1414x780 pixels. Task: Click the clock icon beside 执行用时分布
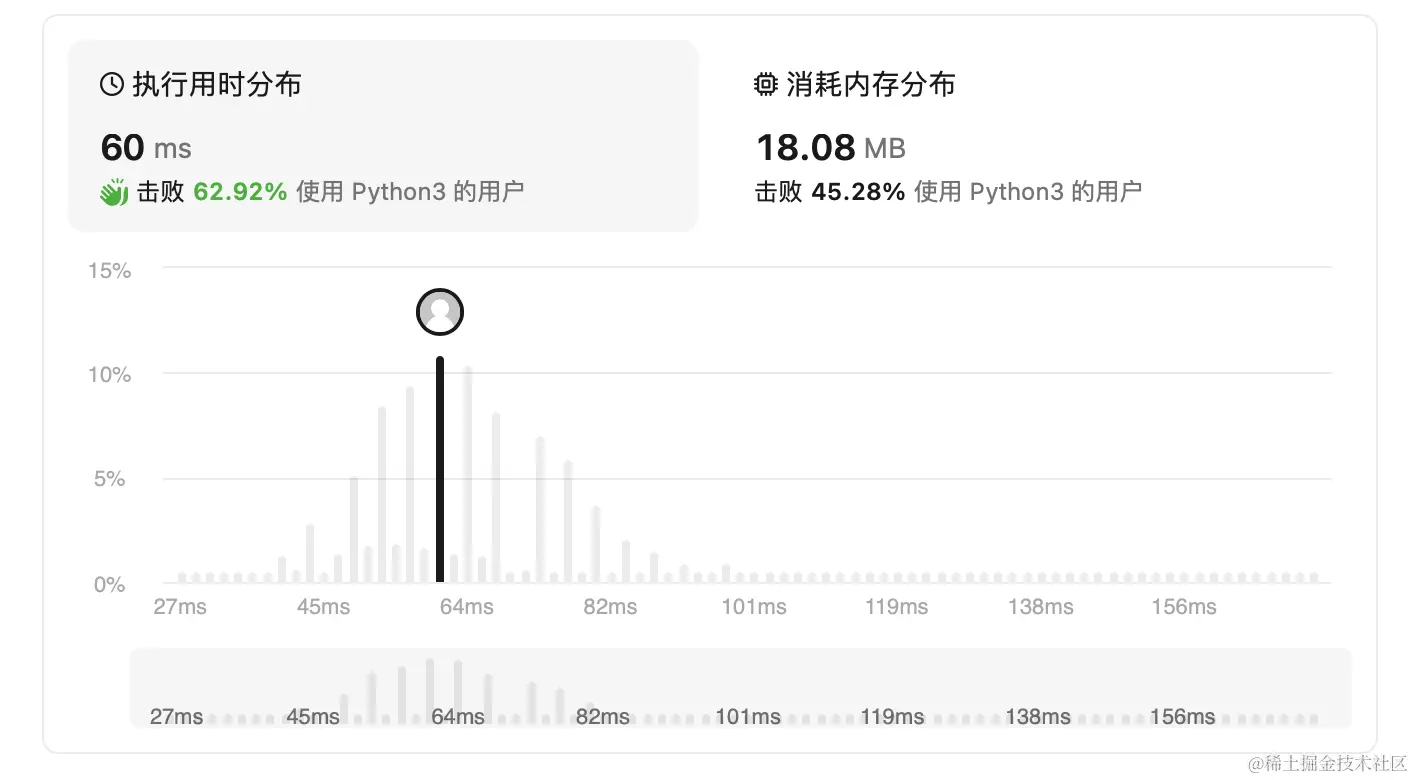click(x=112, y=85)
